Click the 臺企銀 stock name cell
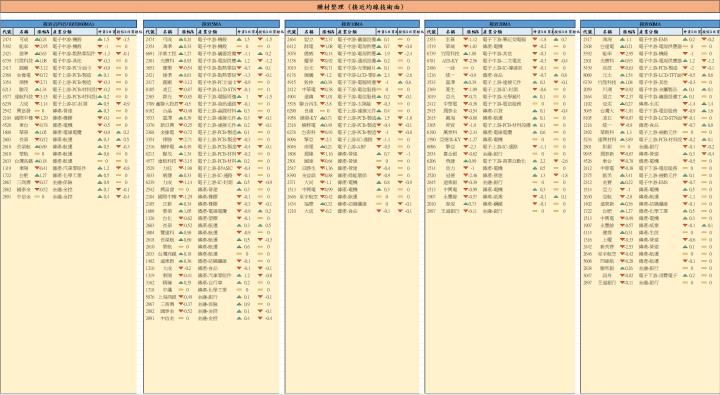The width and height of the screenshot is (720, 395). [x=450, y=154]
